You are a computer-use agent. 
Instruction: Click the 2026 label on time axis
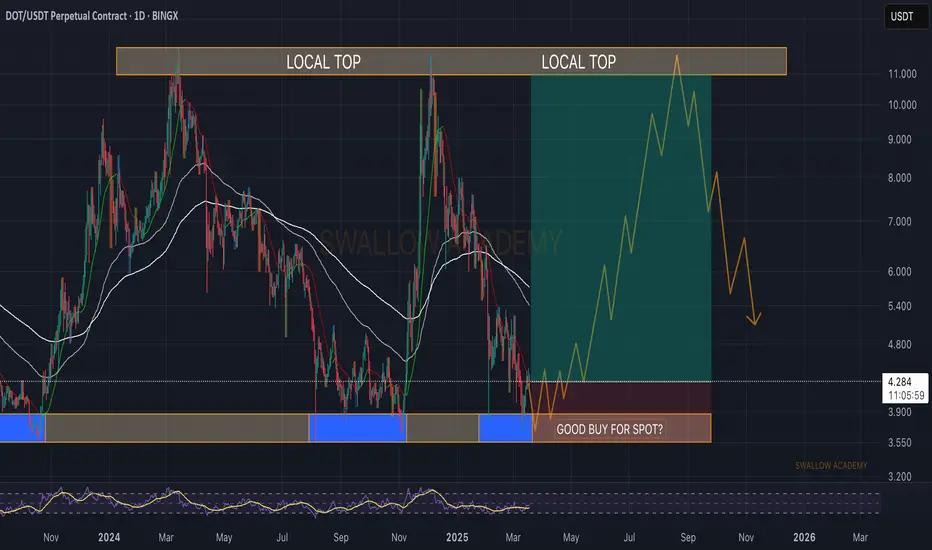[804, 537]
